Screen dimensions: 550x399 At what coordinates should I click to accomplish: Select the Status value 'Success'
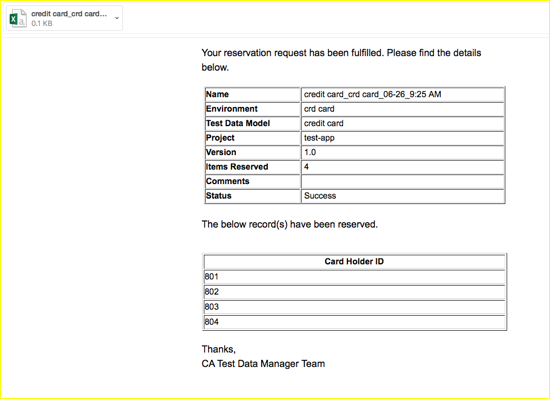pyautogui.click(x=403, y=196)
